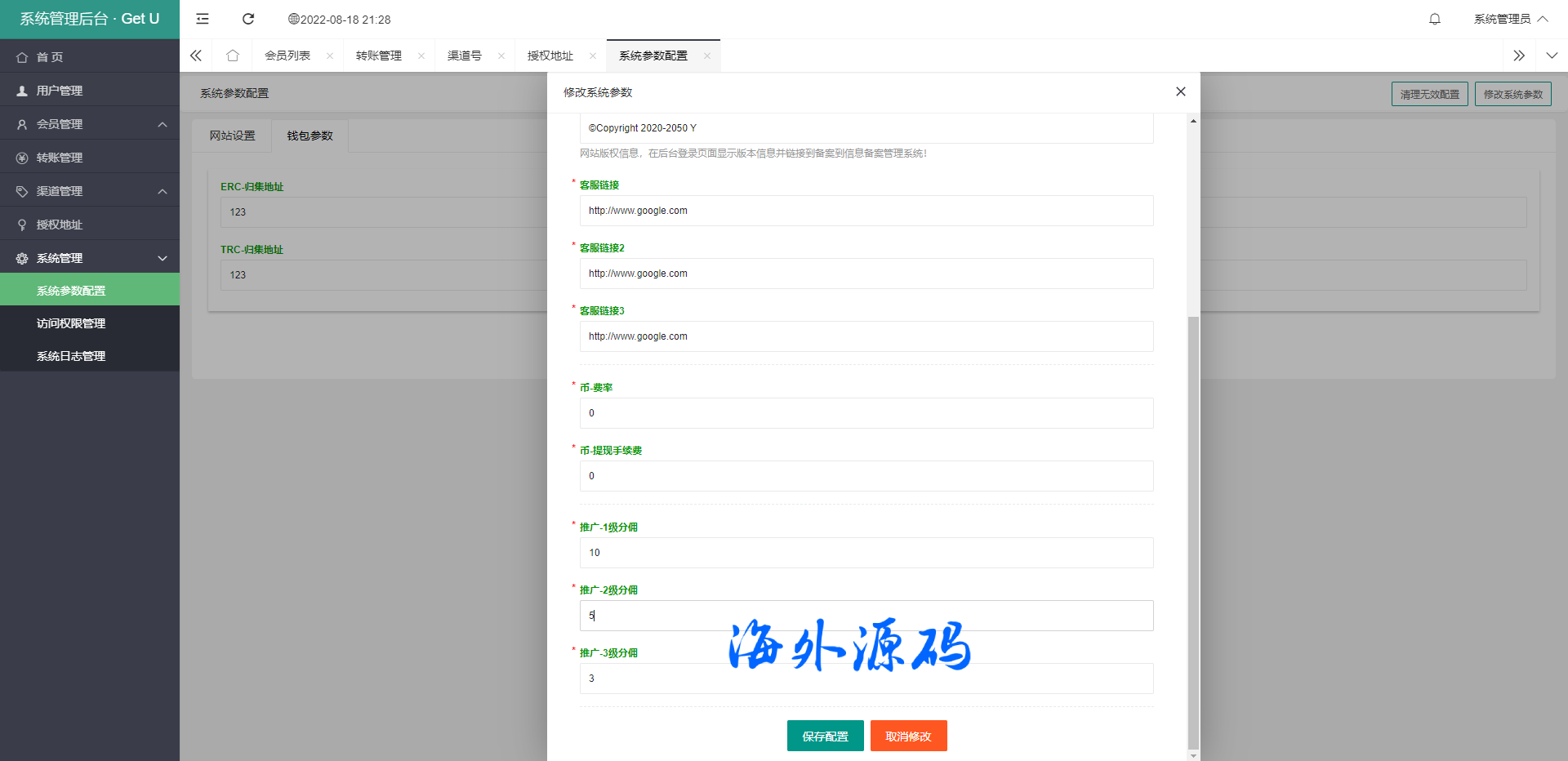Click the refresh icon in the top bar

point(248,19)
